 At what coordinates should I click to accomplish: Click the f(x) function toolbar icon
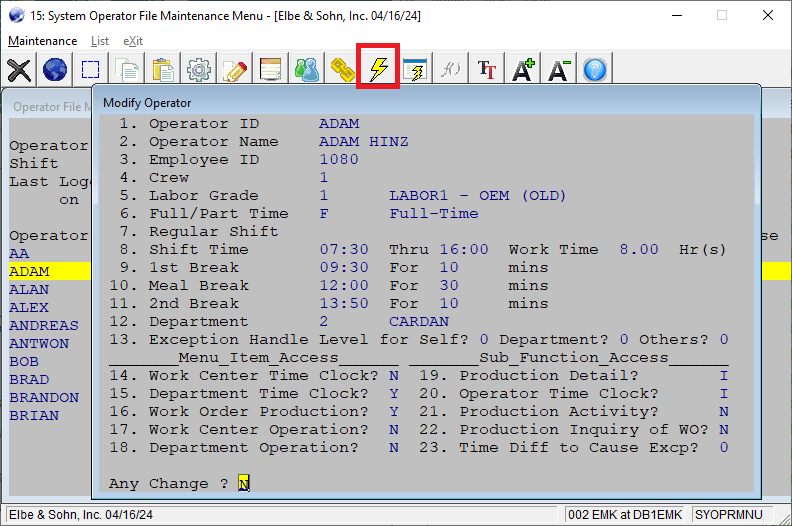451,69
